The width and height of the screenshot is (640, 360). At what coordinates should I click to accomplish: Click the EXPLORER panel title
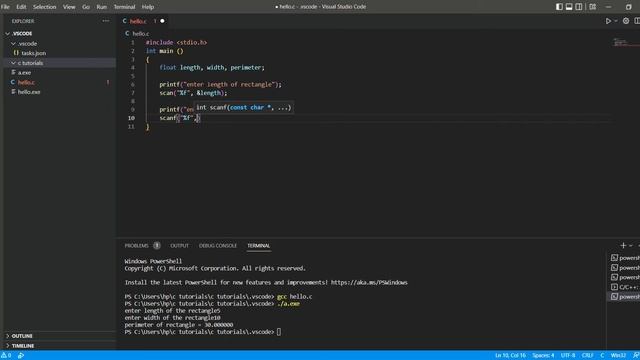click(x=23, y=21)
